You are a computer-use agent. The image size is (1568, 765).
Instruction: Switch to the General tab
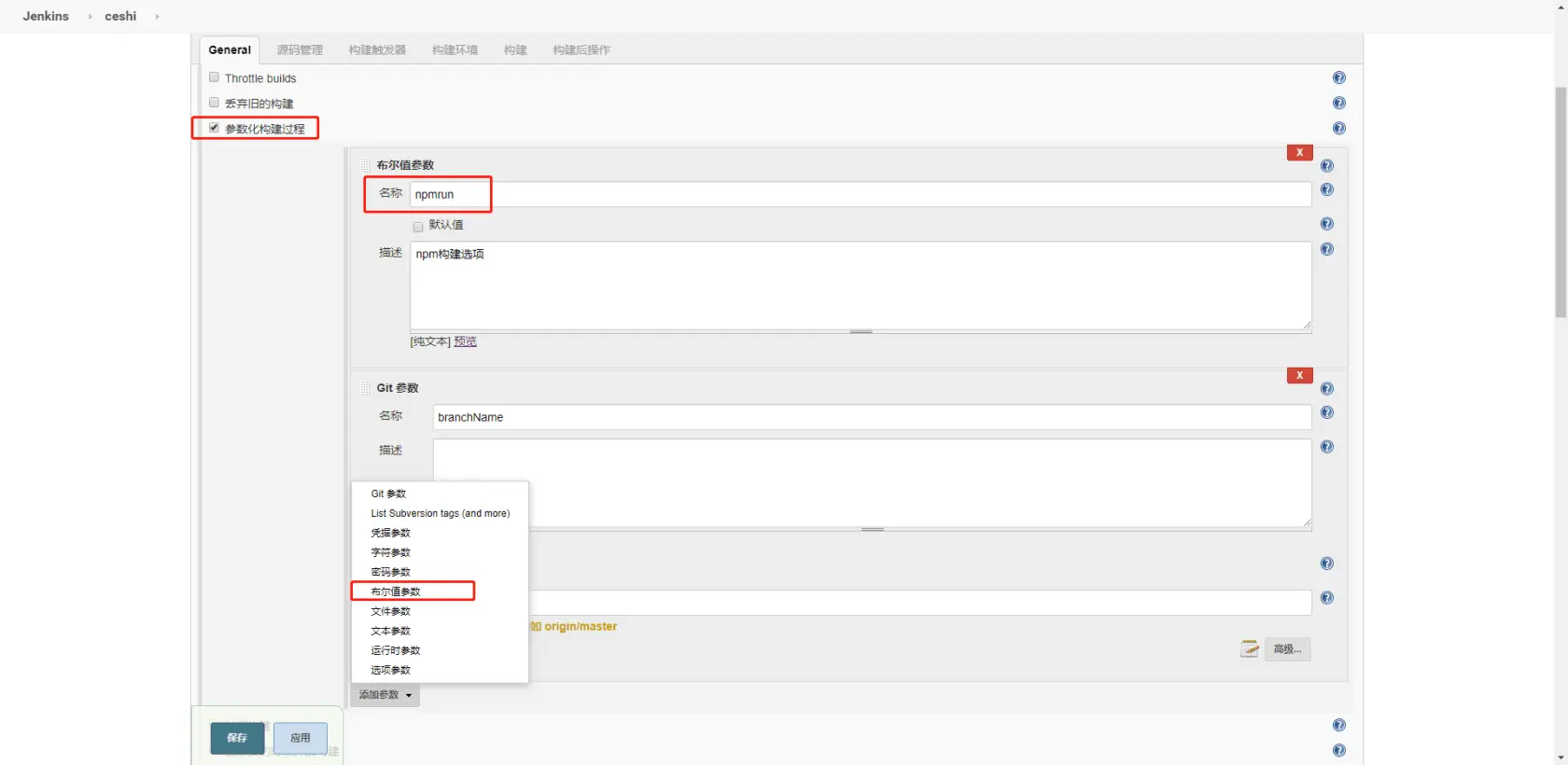coord(230,50)
